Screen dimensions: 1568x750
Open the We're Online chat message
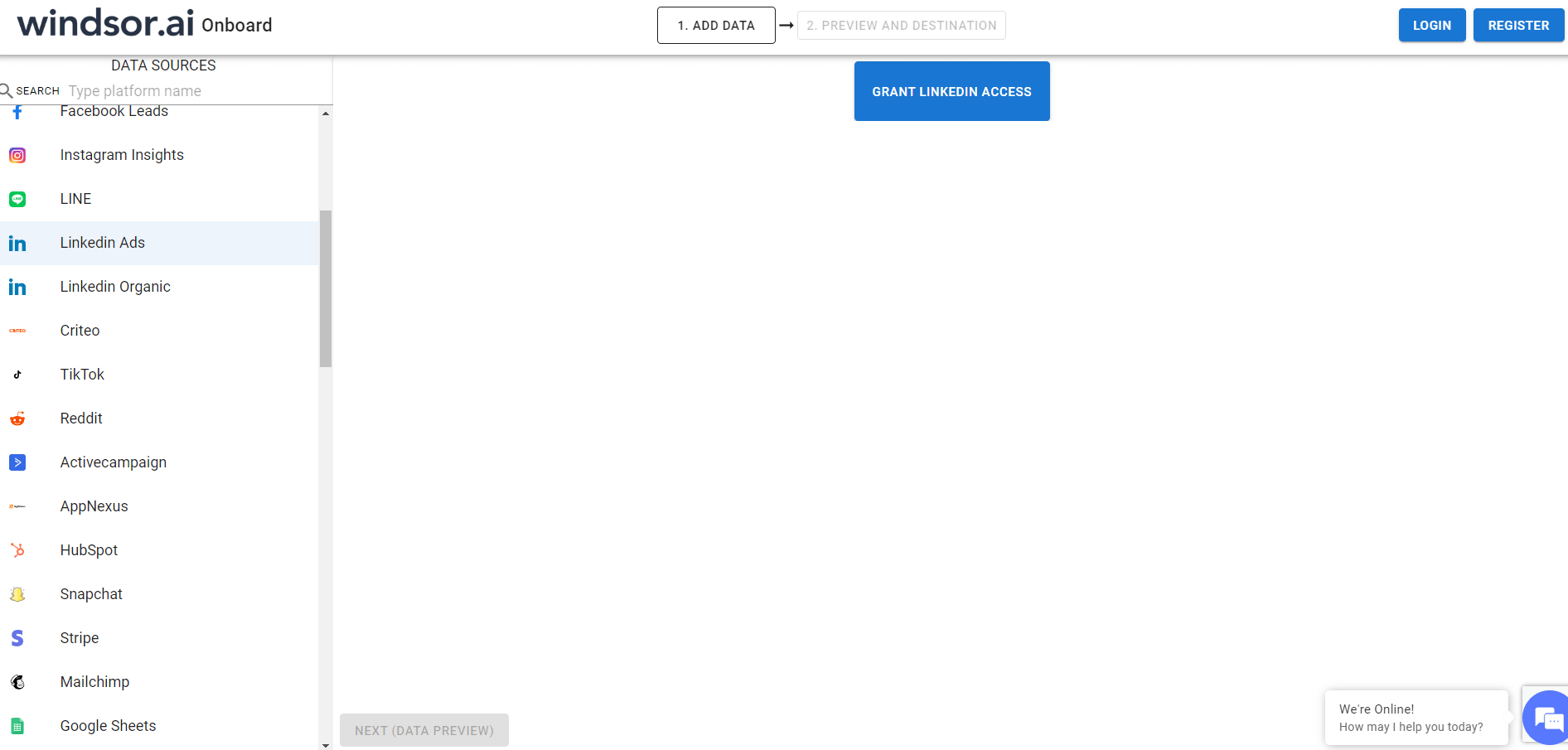point(1416,718)
